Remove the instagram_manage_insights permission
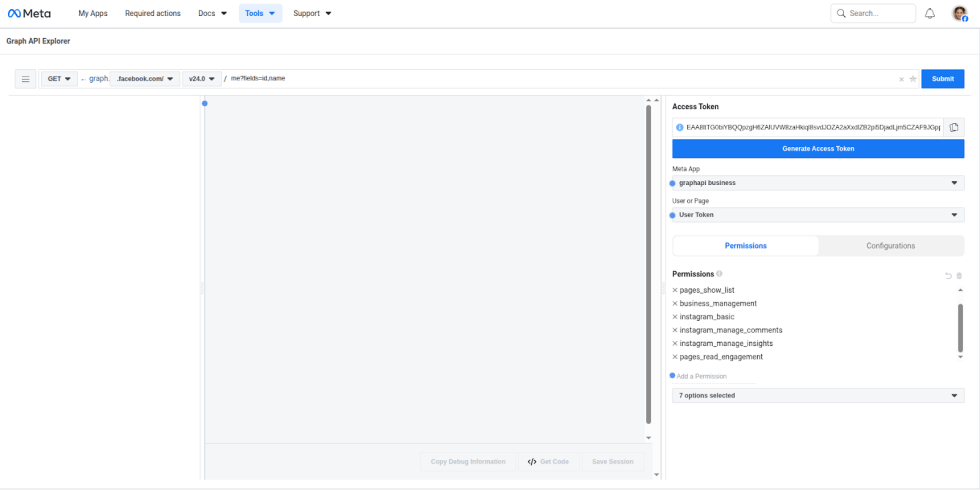 [675, 344]
